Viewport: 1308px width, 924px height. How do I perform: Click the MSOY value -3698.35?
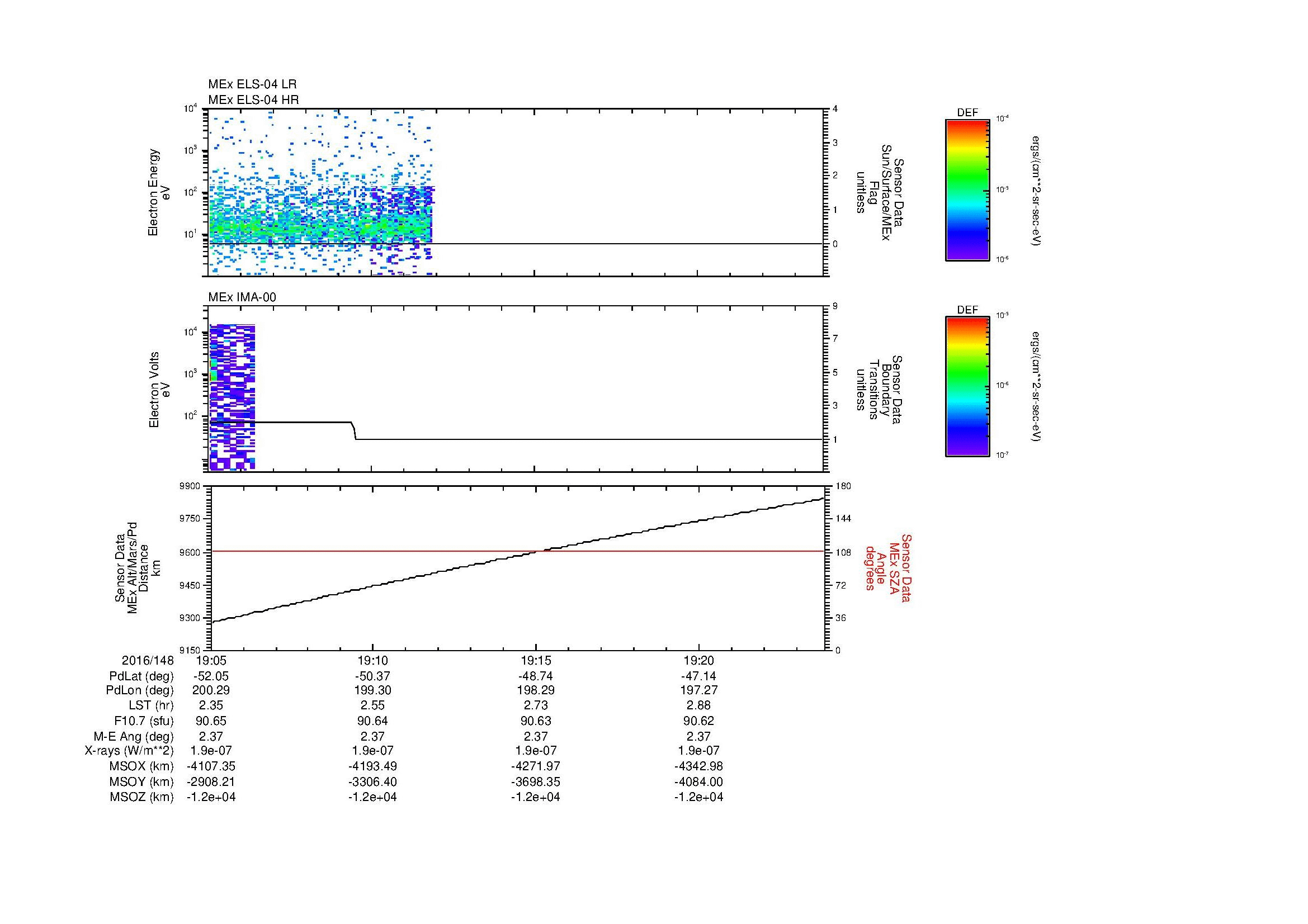click(536, 781)
